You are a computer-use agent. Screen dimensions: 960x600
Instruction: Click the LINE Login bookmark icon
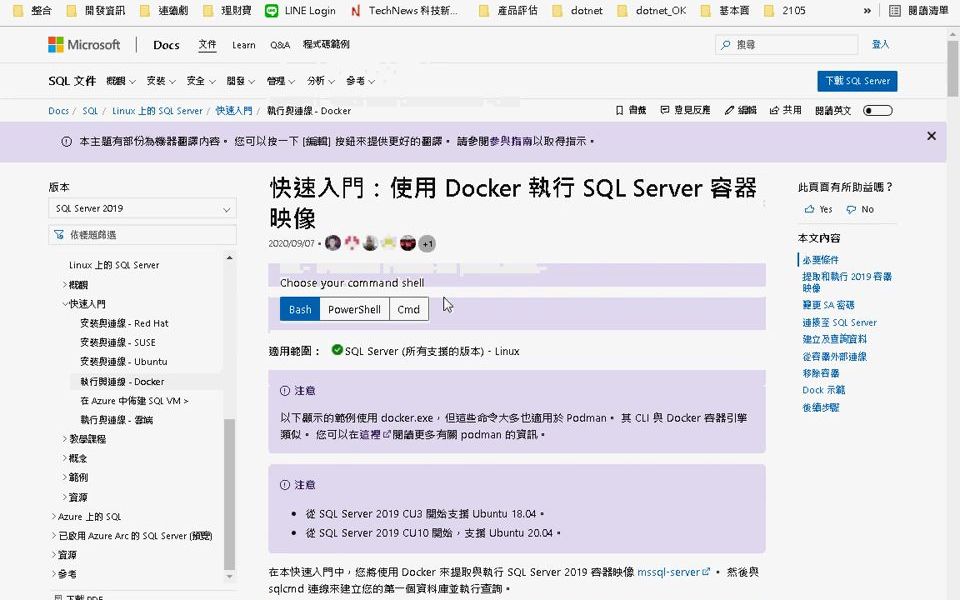point(272,11)
